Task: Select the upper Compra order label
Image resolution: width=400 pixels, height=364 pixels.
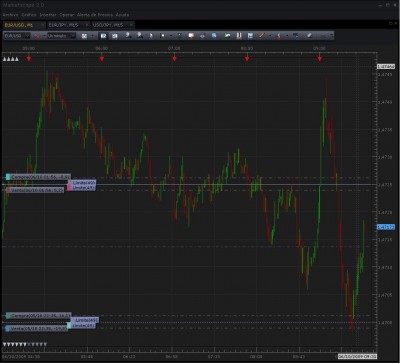Action: (38, 177)
